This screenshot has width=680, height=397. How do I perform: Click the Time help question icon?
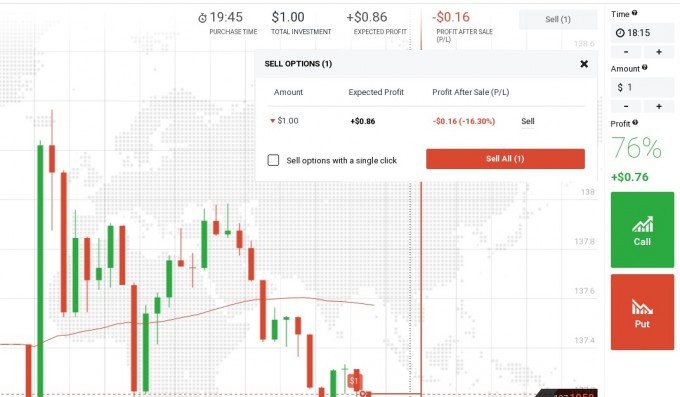click(634, 13)
